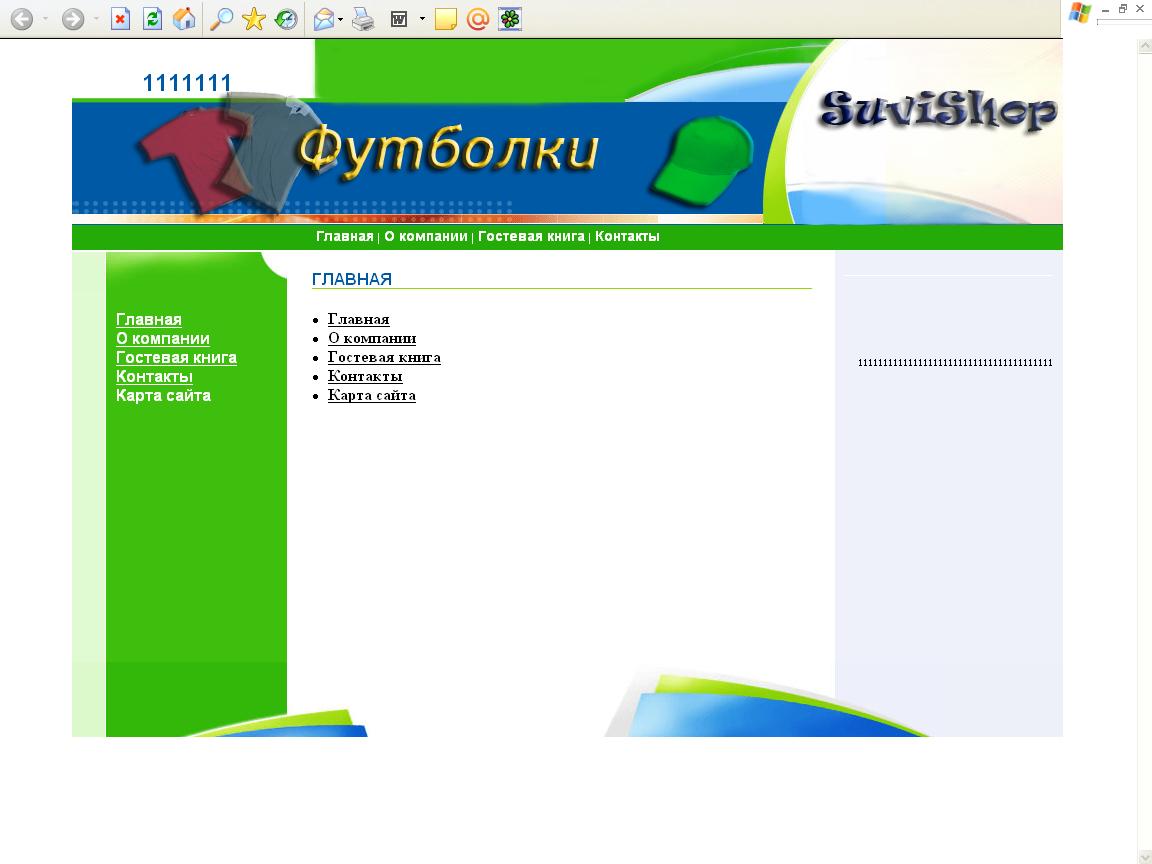Click the Back navigation icon
The height and width of the screenshot is (864, 1152).
22,18
